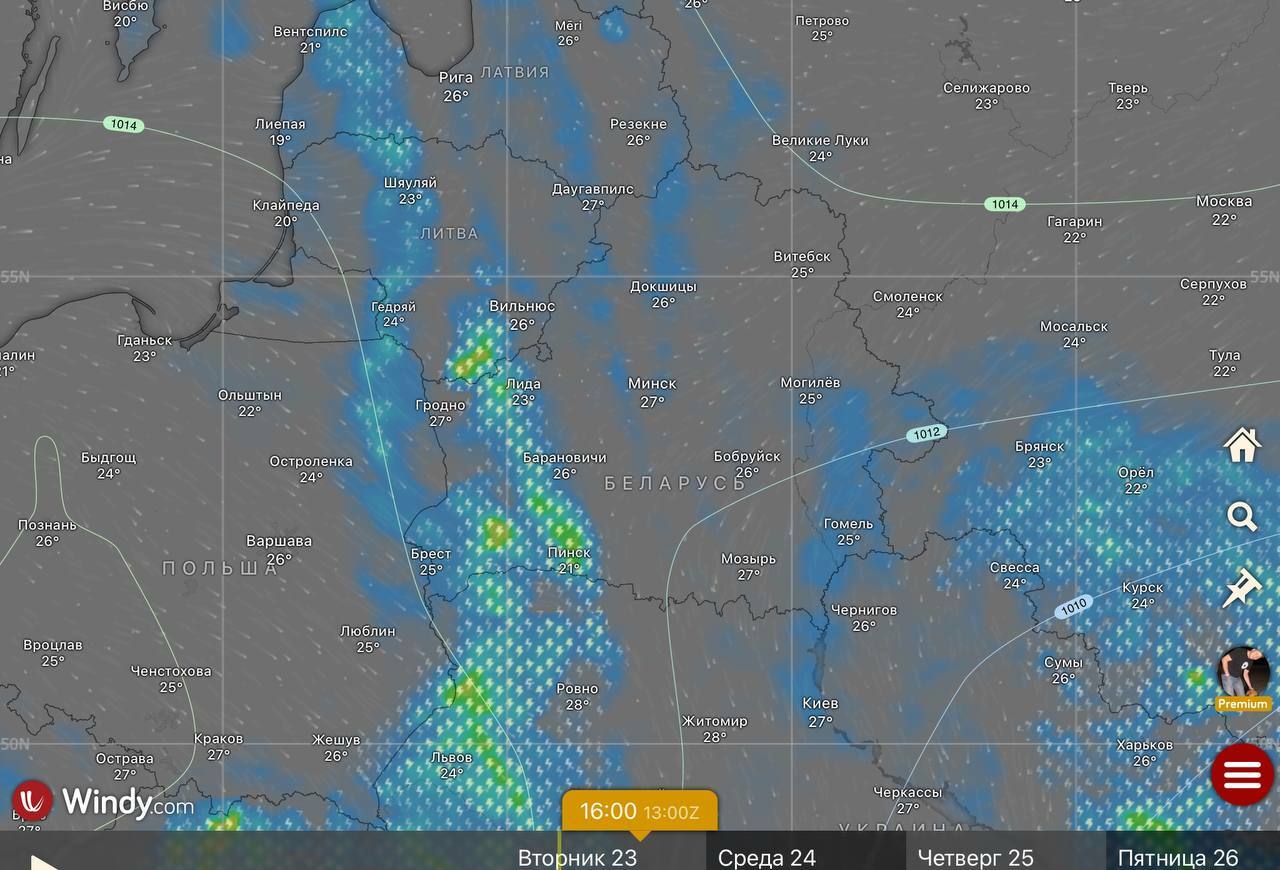Click the Гагарин city label
This screenshot has width=1280, height=870.
[x=1075, y=221]
